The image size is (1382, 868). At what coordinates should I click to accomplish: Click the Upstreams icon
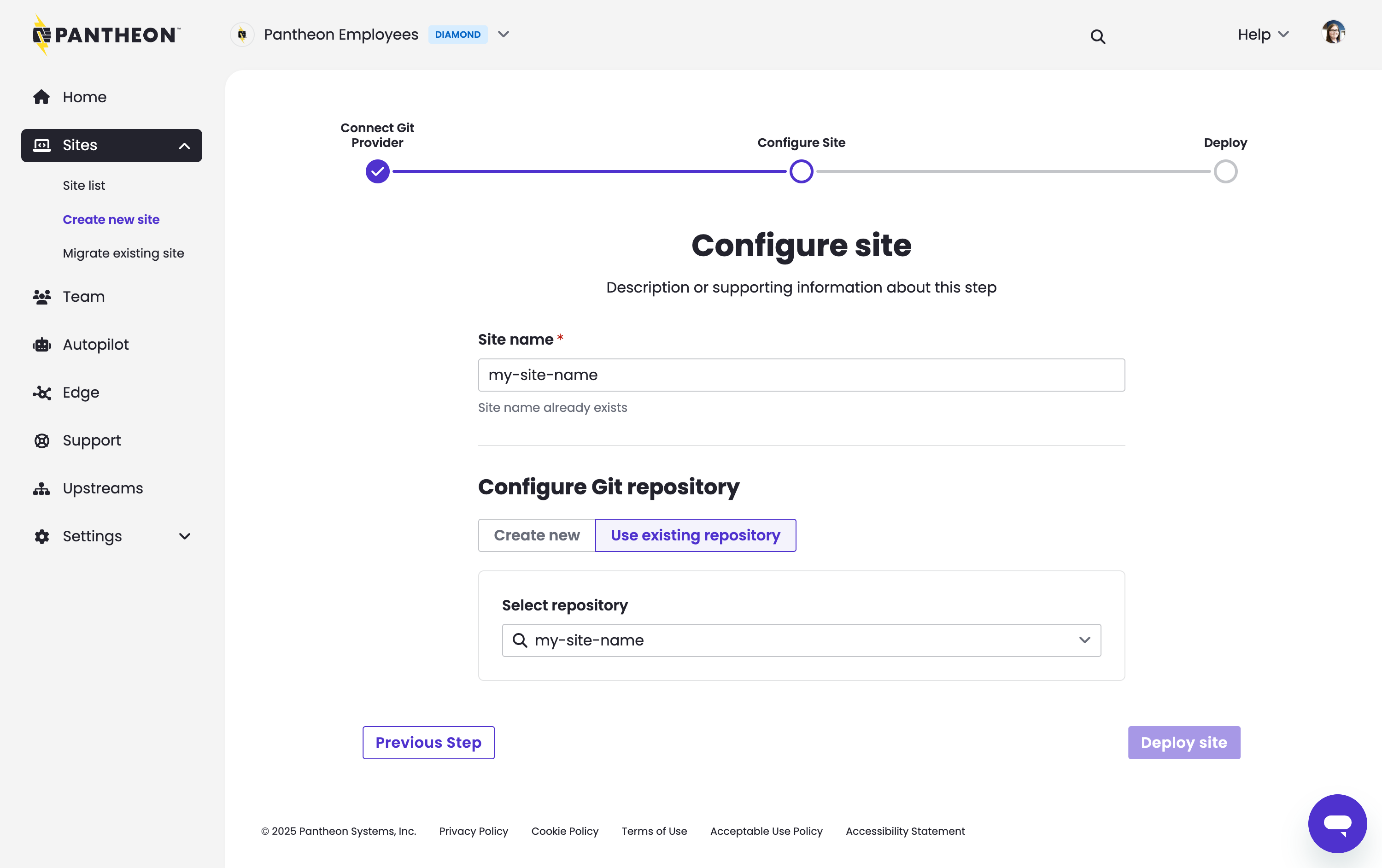(x=42, y=488)
